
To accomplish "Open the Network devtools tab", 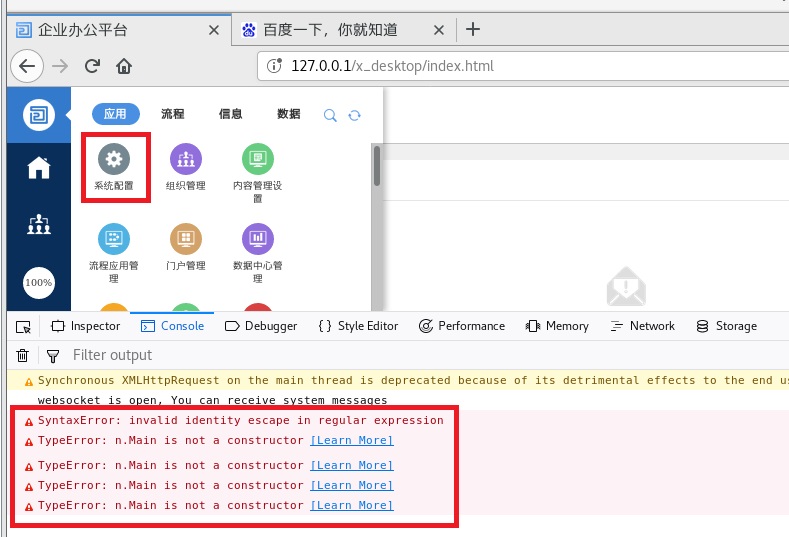I will (x=642, y=326).
